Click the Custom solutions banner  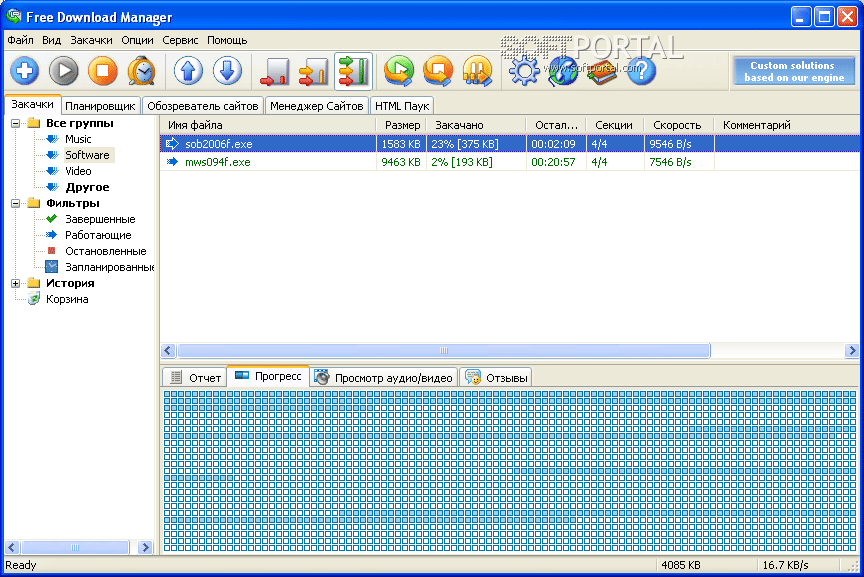click(x=793, y=71)
